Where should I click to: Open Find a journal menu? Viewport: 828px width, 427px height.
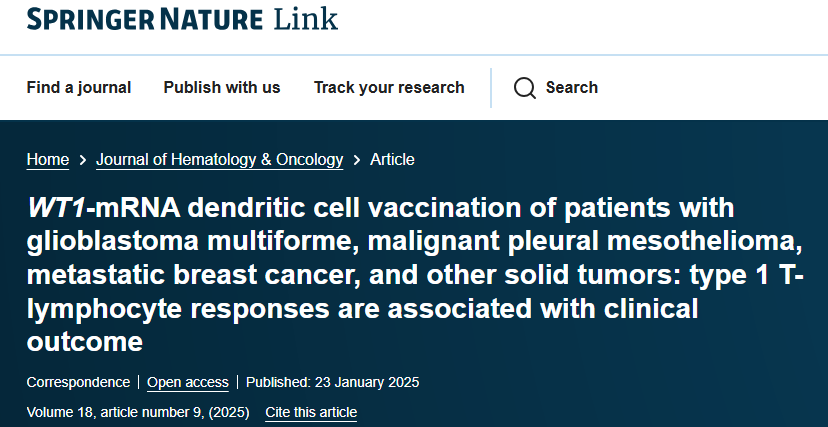79,88
